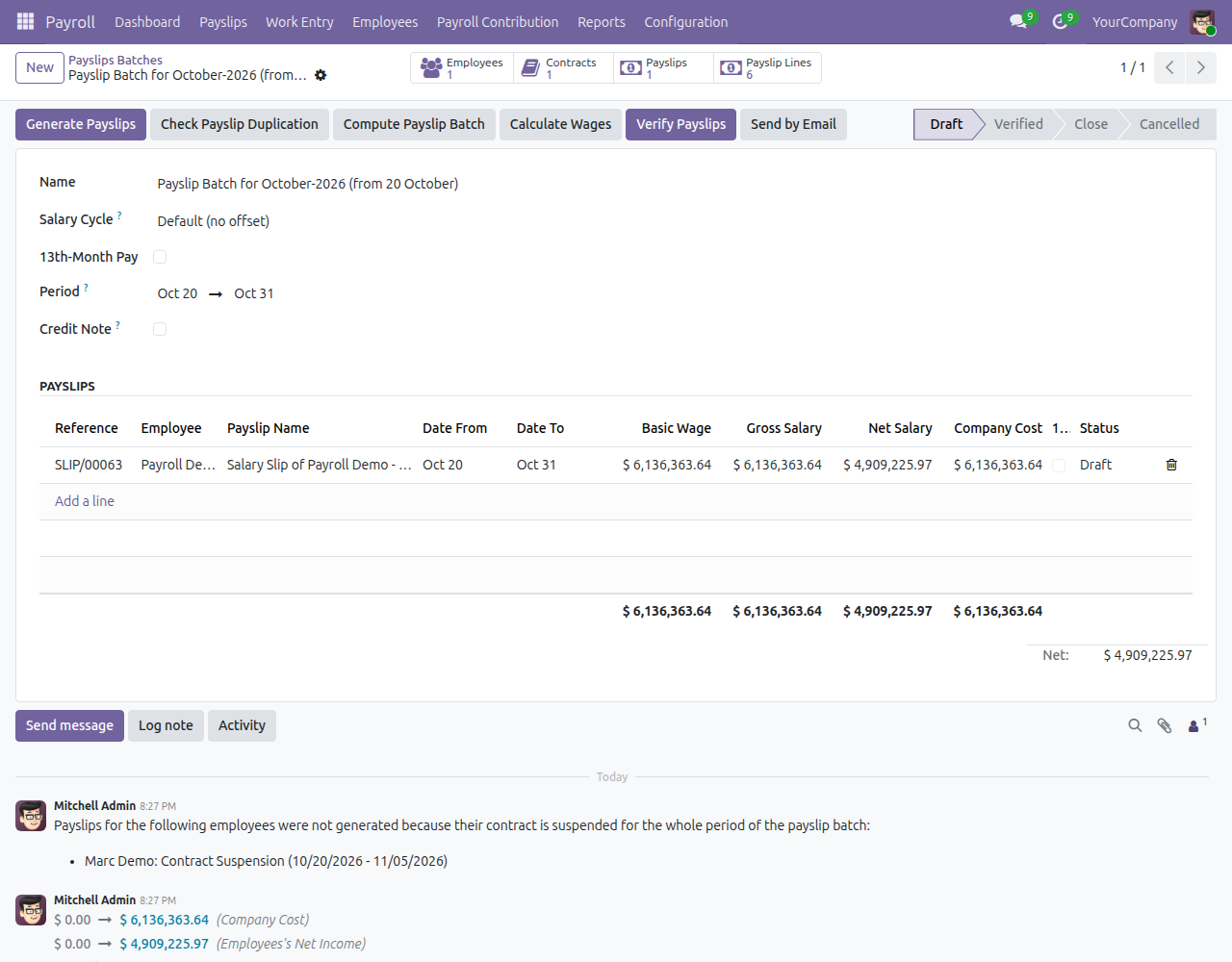This screenshot has width=1232, height=962.
Task: Sort payslips by Net Salary column header
Action: 900,428
